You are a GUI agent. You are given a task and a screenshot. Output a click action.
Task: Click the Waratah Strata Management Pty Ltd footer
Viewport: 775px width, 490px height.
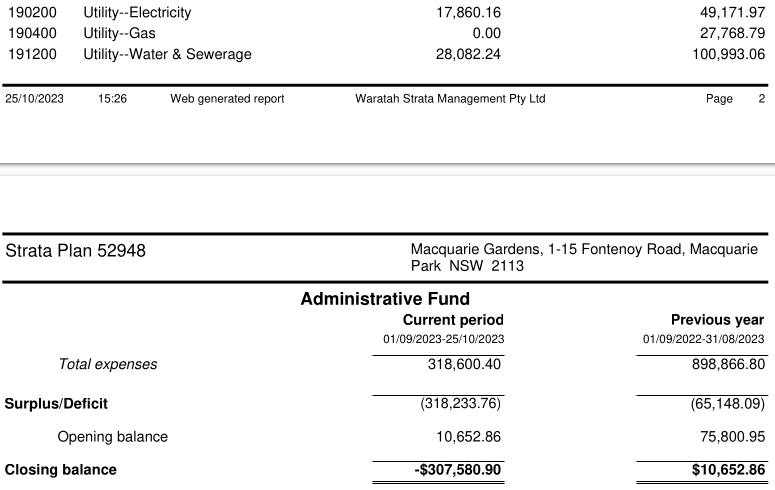click(450, 99)
